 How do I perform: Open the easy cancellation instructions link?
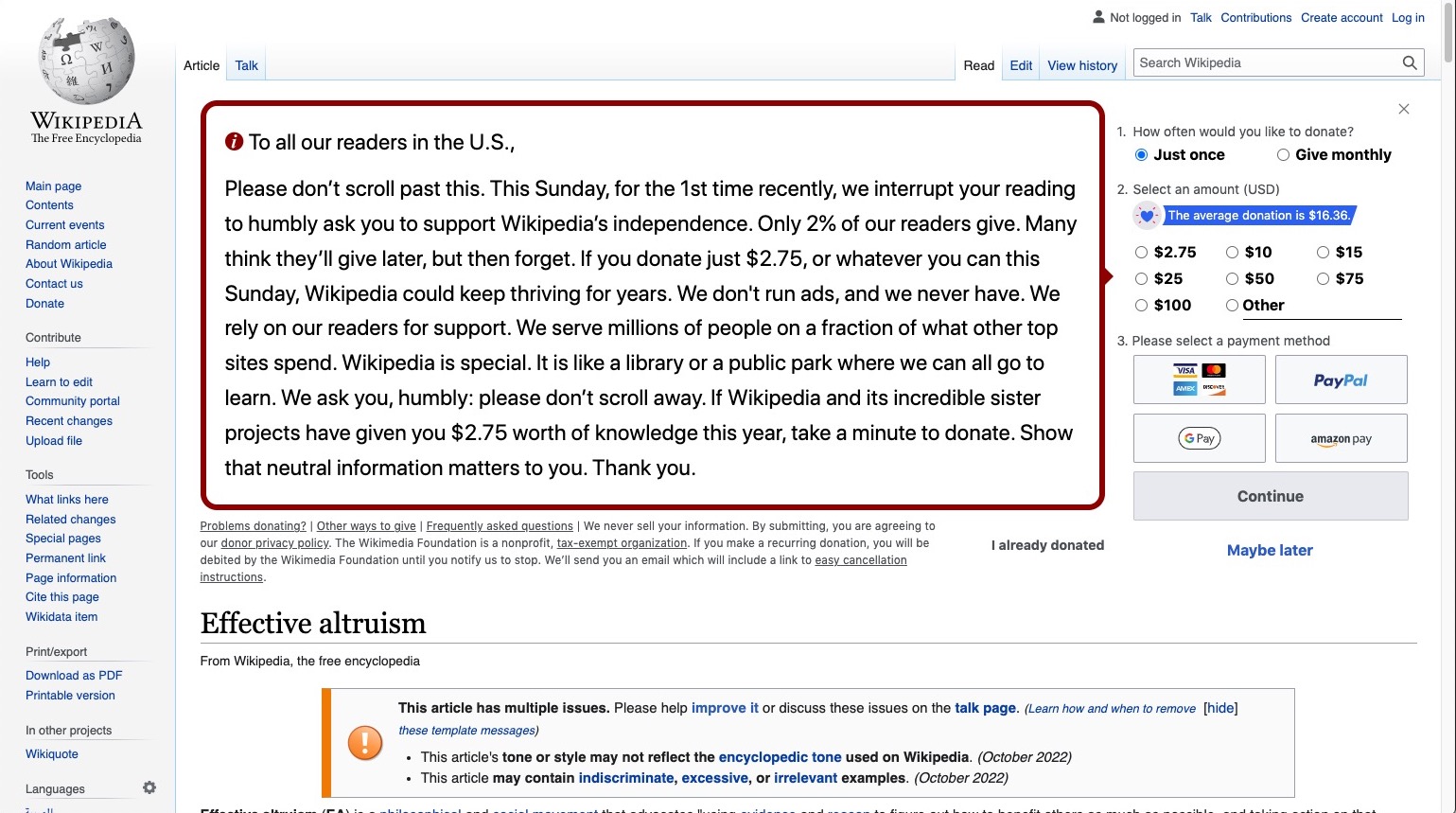pyautogui.click(x=861, y=560)
